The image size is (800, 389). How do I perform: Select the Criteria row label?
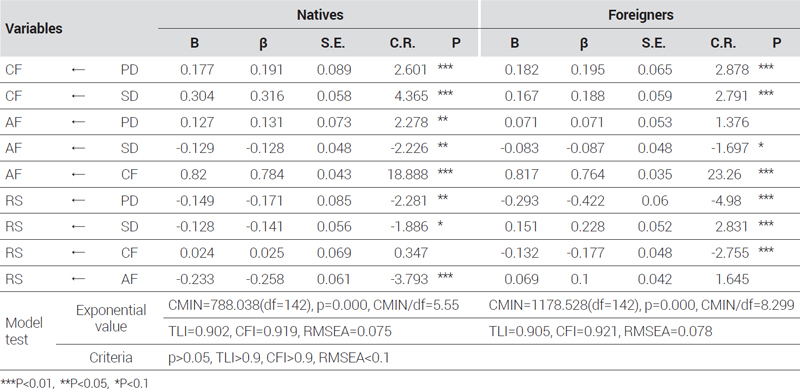coord(110,358)
